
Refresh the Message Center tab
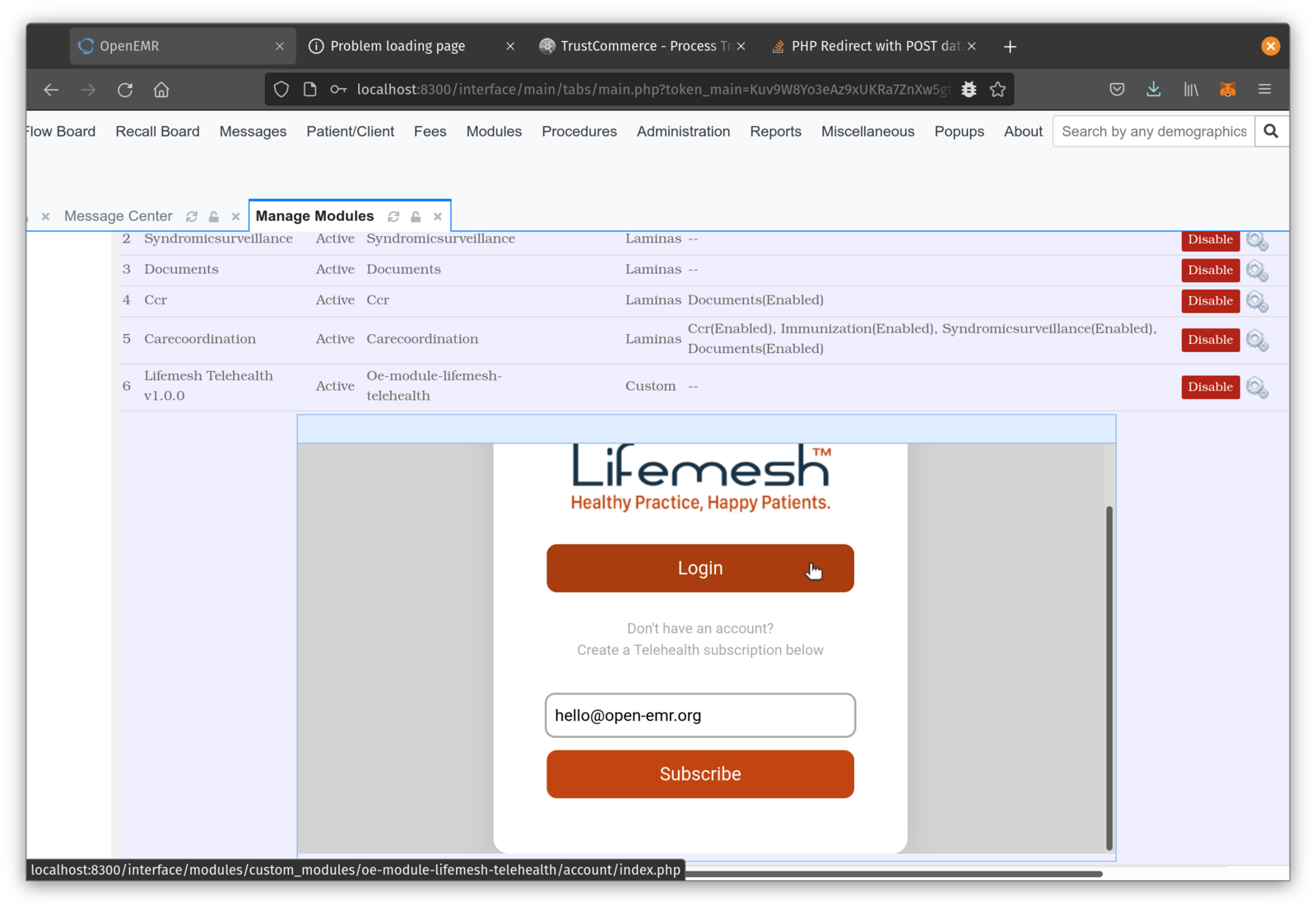pos(192,216)
